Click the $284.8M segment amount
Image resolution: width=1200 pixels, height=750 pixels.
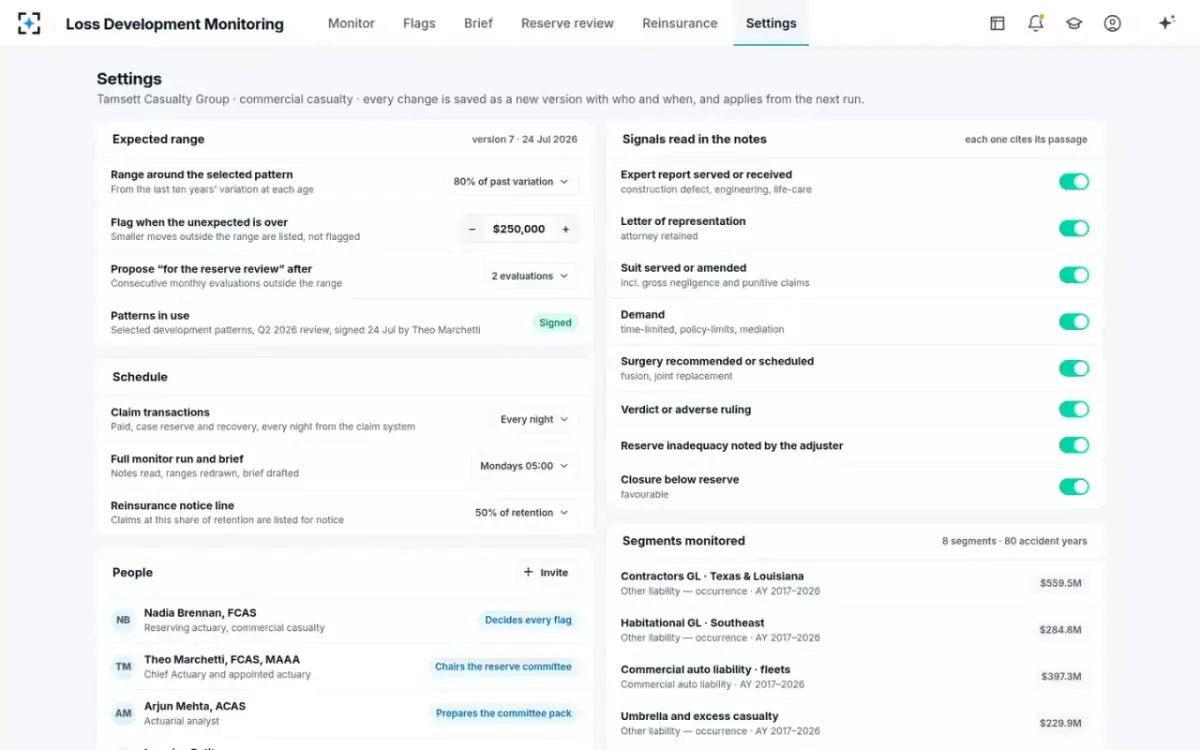coord(1060,630)
